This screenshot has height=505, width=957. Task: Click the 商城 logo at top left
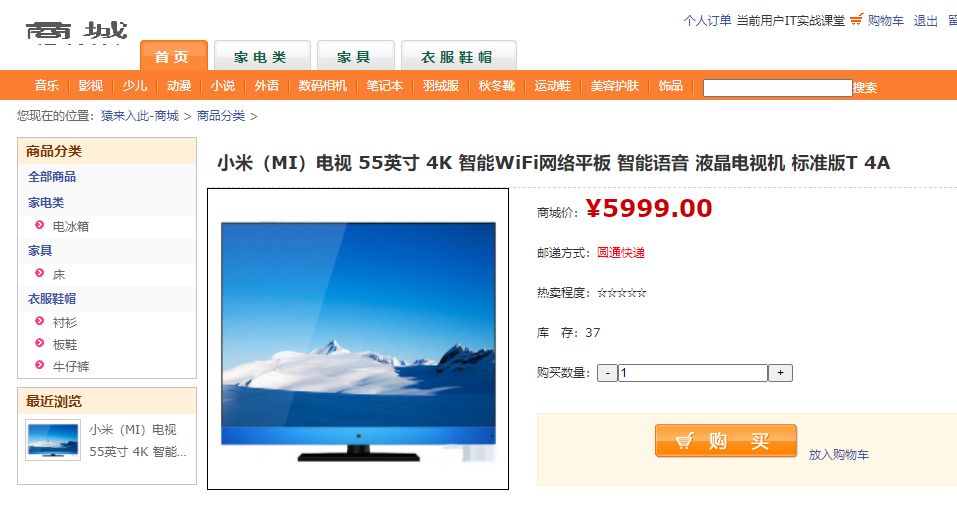click(x=76, y=31)
